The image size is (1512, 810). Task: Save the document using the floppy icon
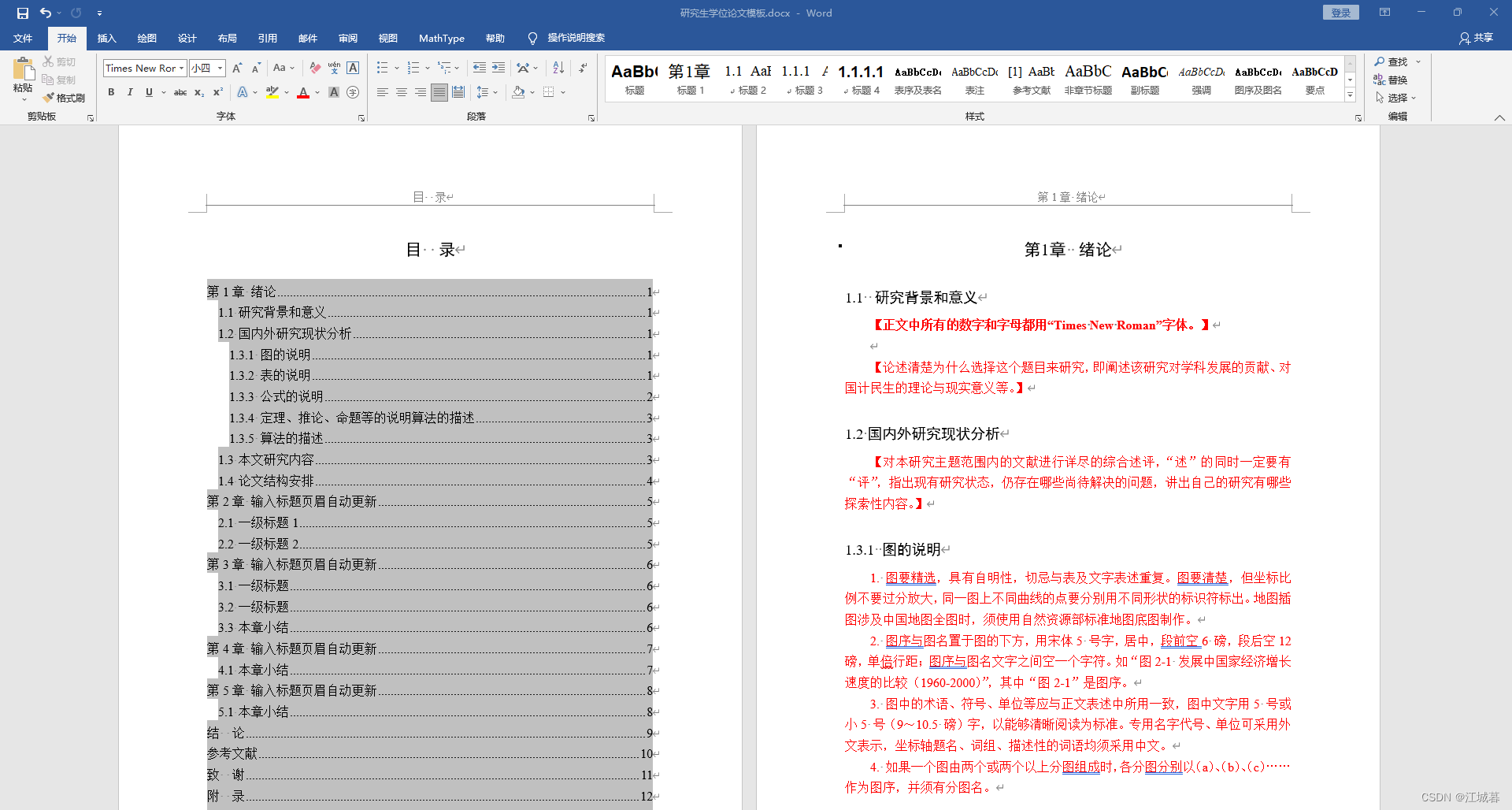[x=22, y=13]
